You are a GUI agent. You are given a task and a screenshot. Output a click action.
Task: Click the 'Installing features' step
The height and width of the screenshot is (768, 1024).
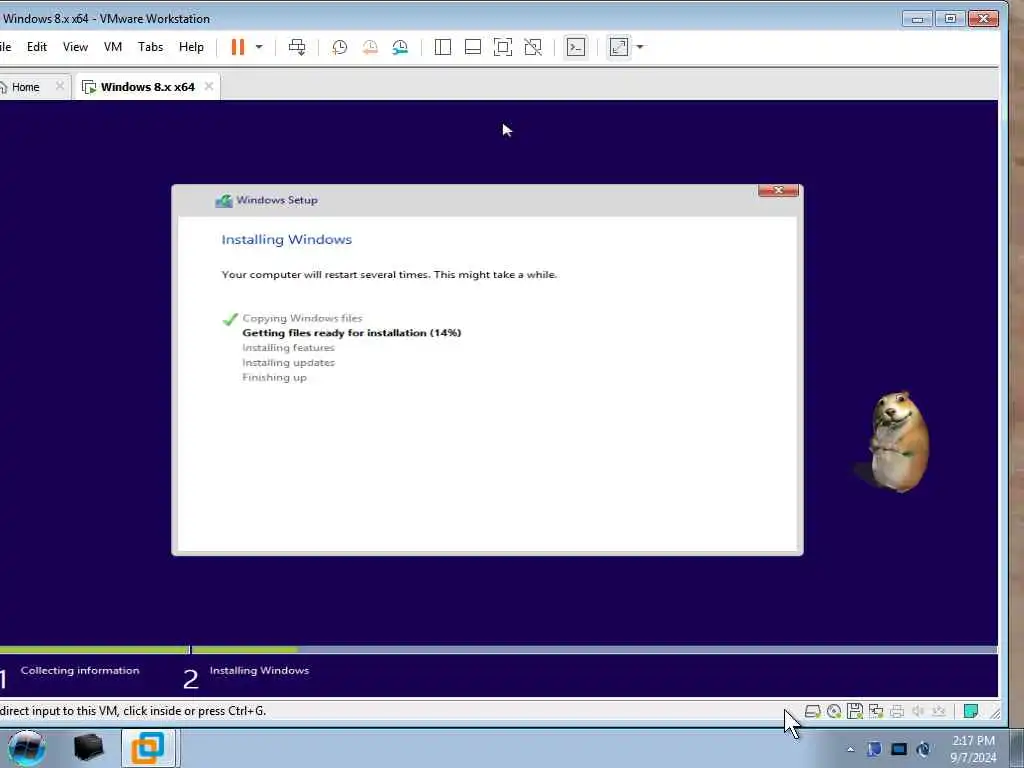point(288,347)
